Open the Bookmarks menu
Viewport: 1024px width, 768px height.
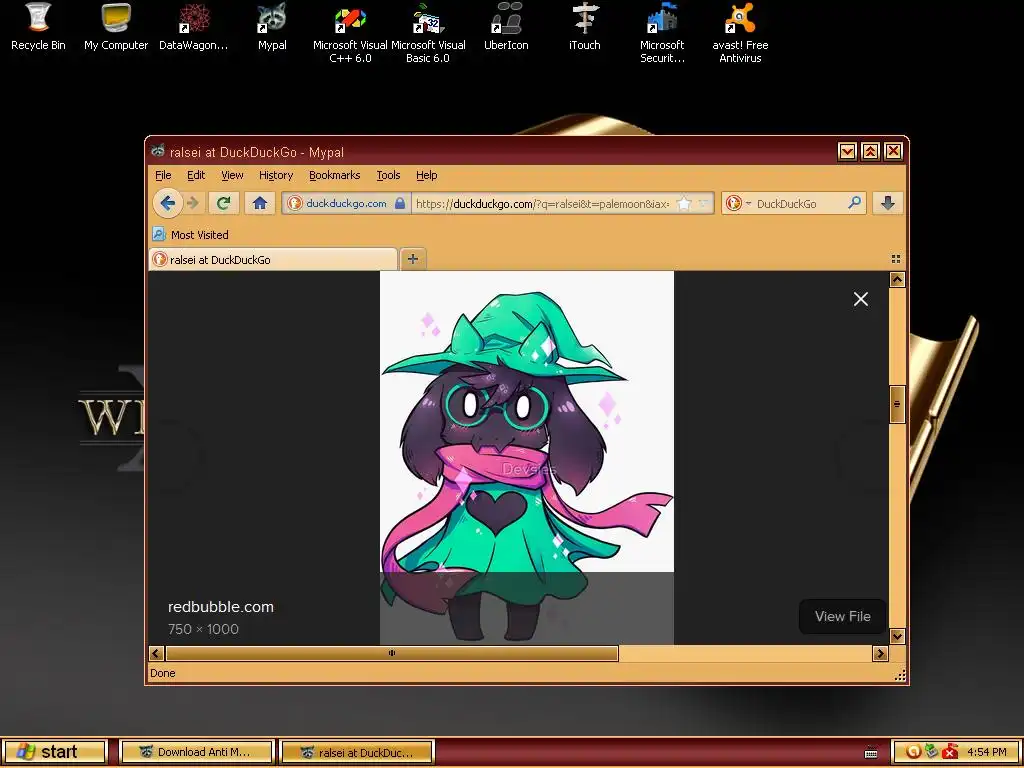point(334,175)
